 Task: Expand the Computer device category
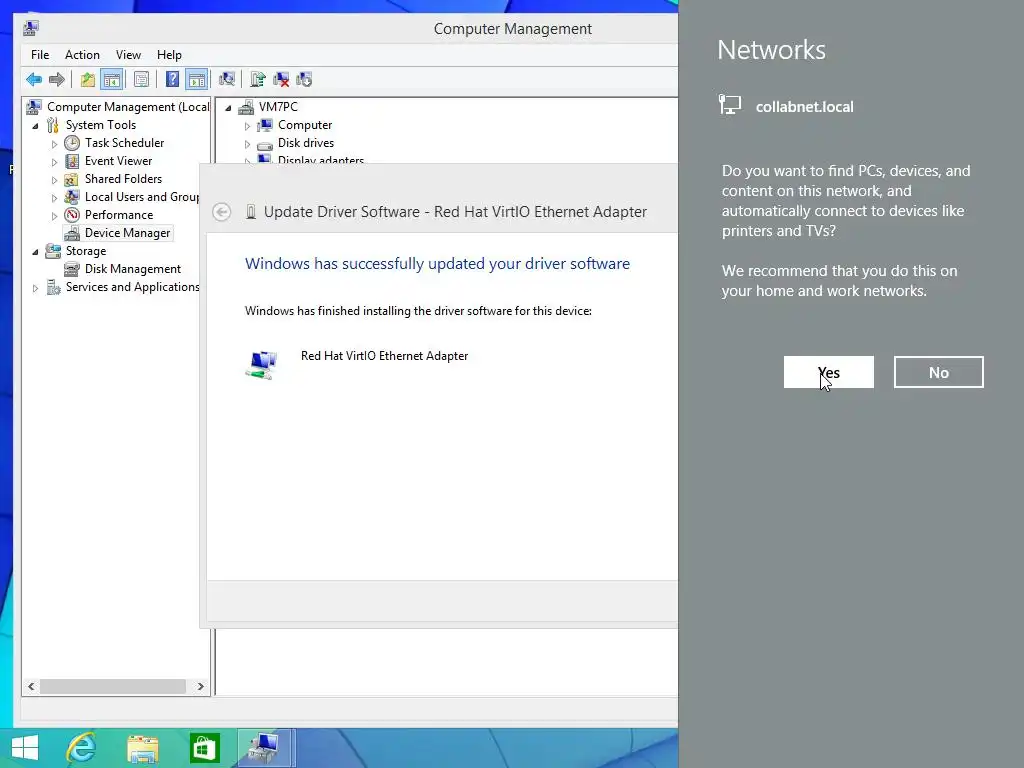pos(247,125)
